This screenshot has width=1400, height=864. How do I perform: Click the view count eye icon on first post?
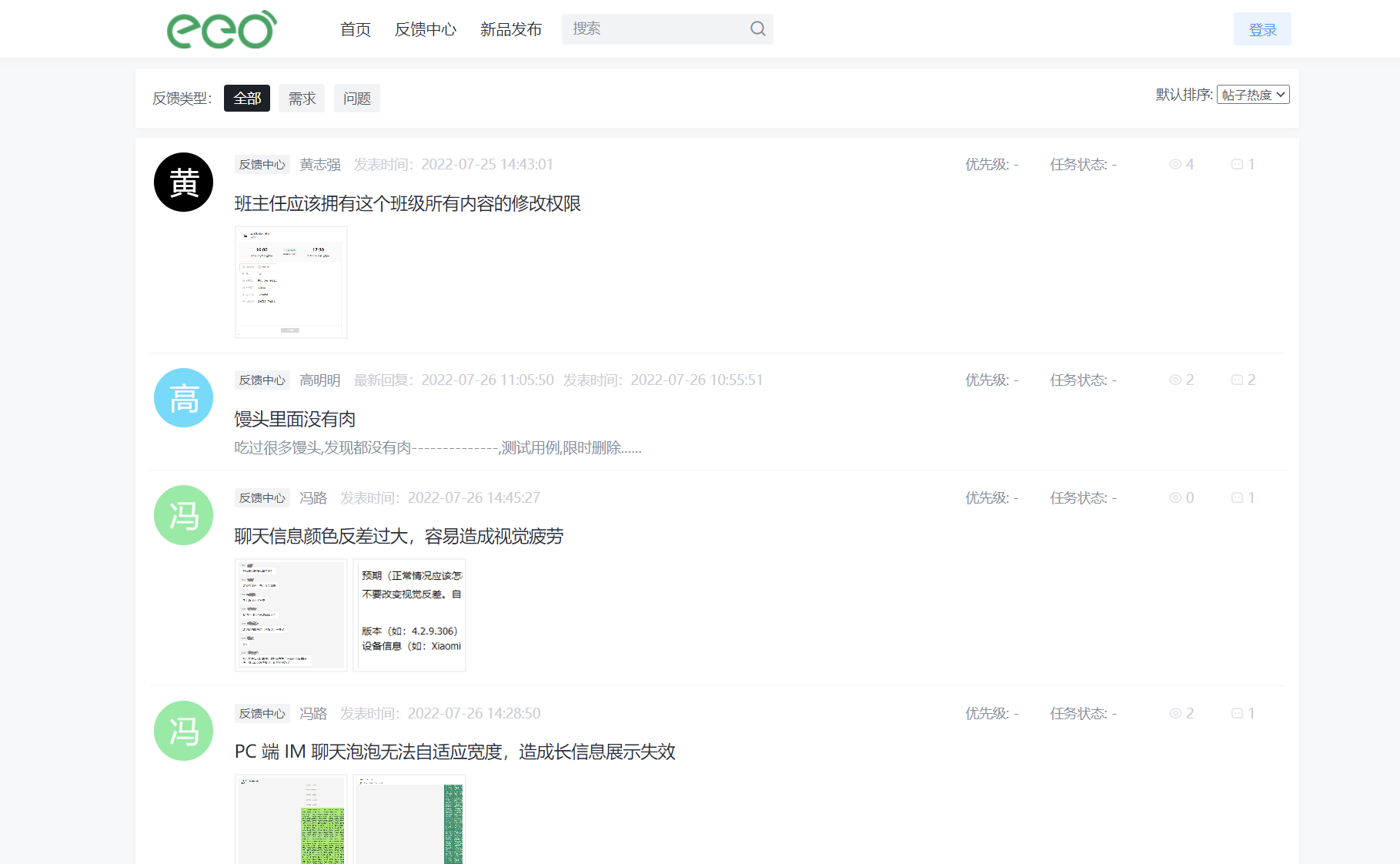pos(1174,165)
